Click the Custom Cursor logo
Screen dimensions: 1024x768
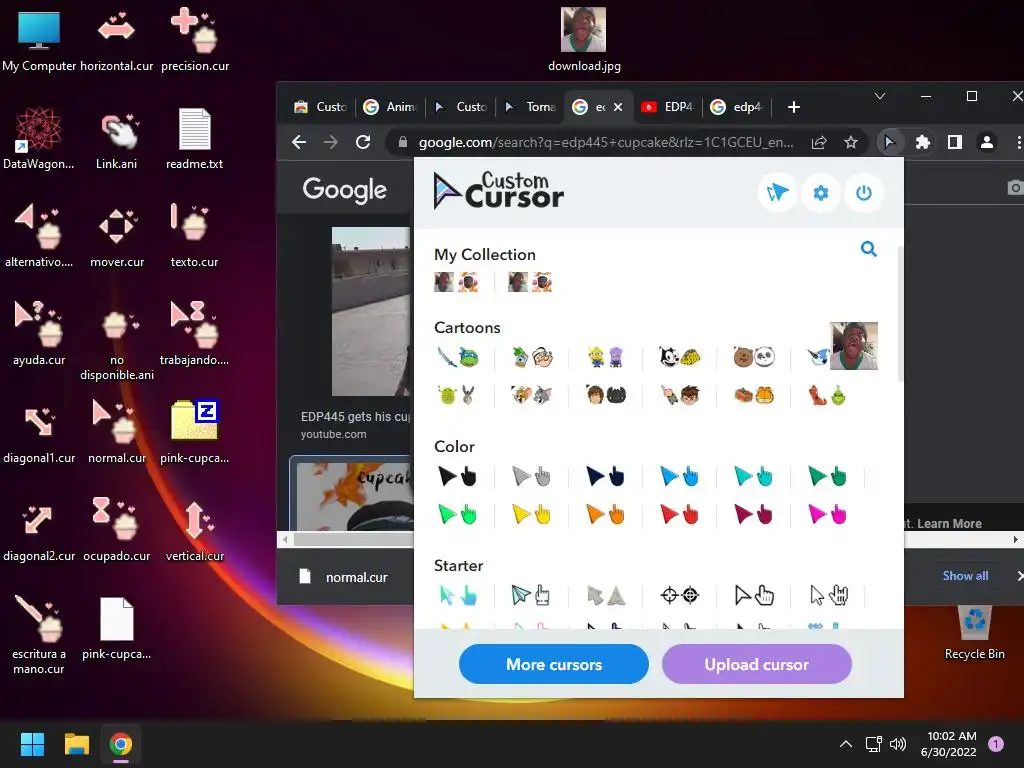[x=498, y=191]
